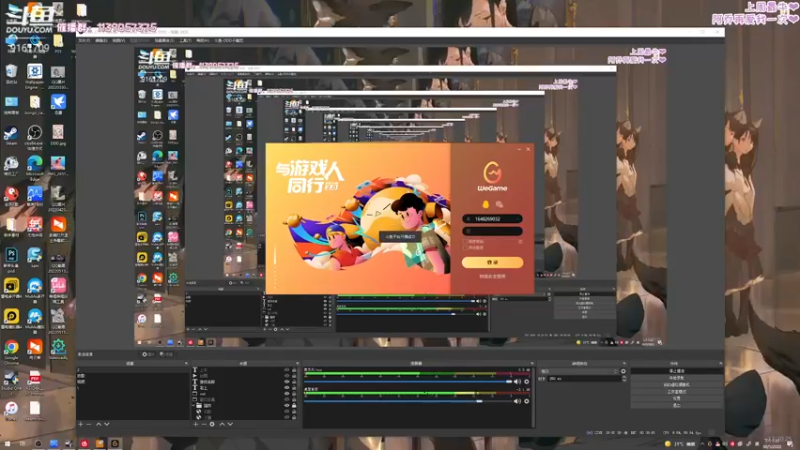Adjust the transition duration stepper arrows
This screenshot has height=450, width=800.
[623, 379]
